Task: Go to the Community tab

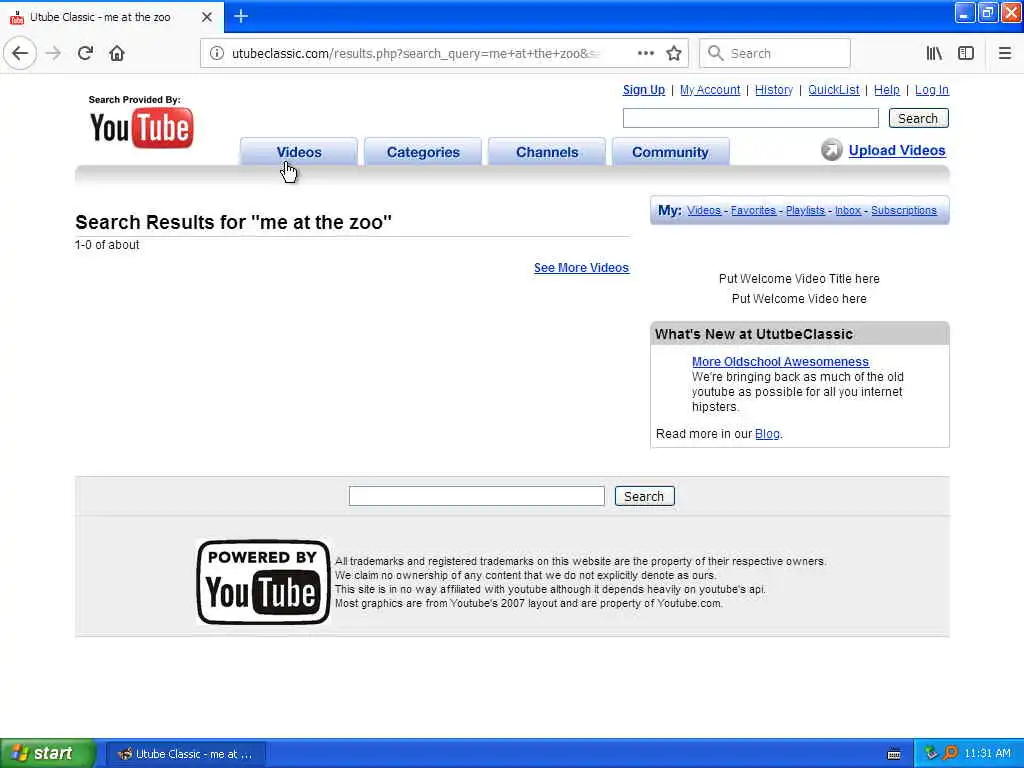Action: click(x=670, y=152)
